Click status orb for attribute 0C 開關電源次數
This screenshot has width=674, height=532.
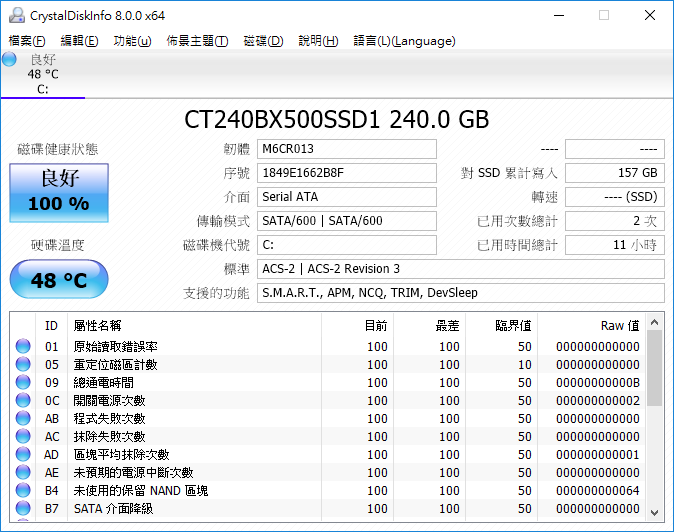tap(23, 401)
